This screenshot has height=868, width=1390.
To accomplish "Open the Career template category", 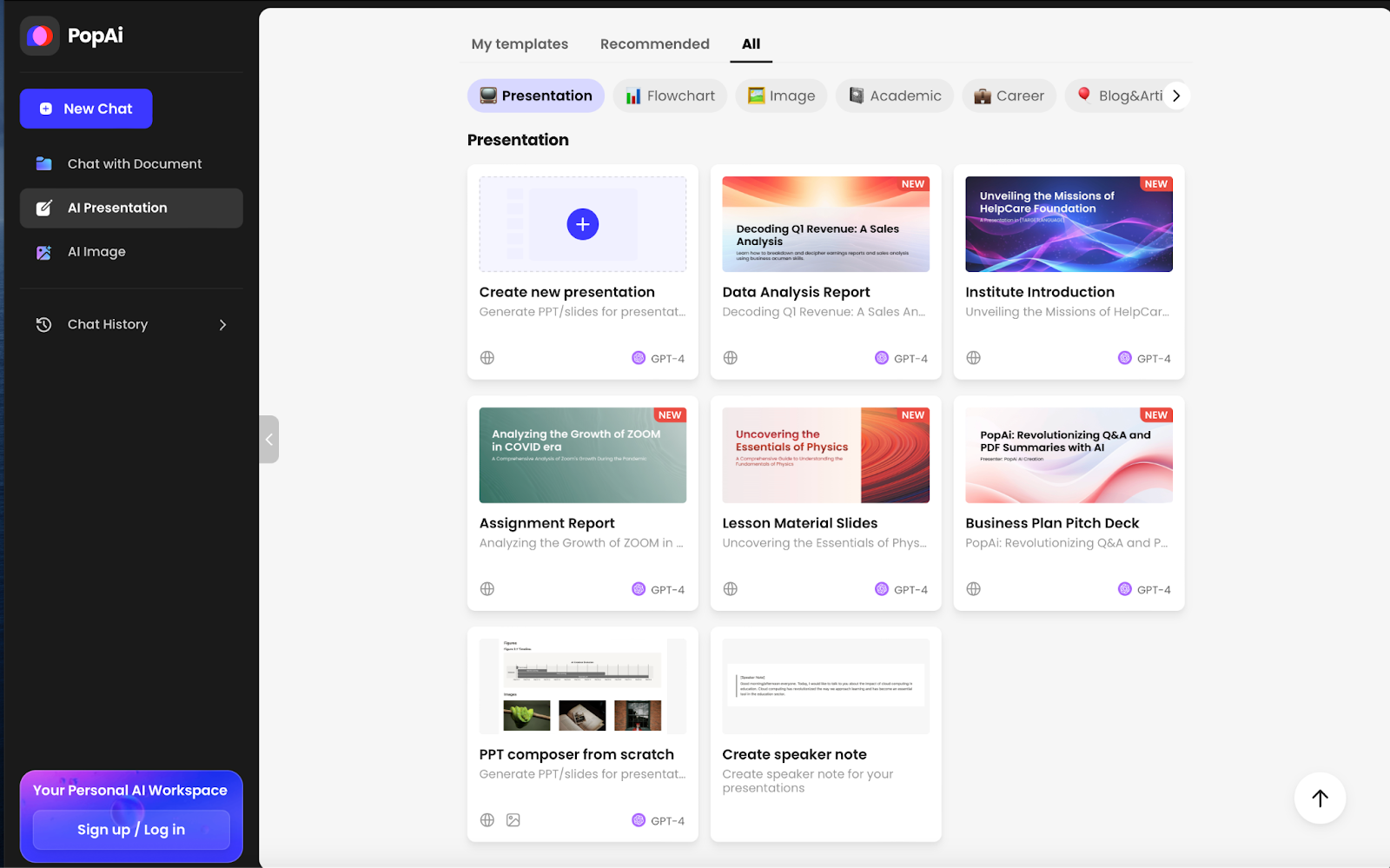I will tap(1009, 96).
